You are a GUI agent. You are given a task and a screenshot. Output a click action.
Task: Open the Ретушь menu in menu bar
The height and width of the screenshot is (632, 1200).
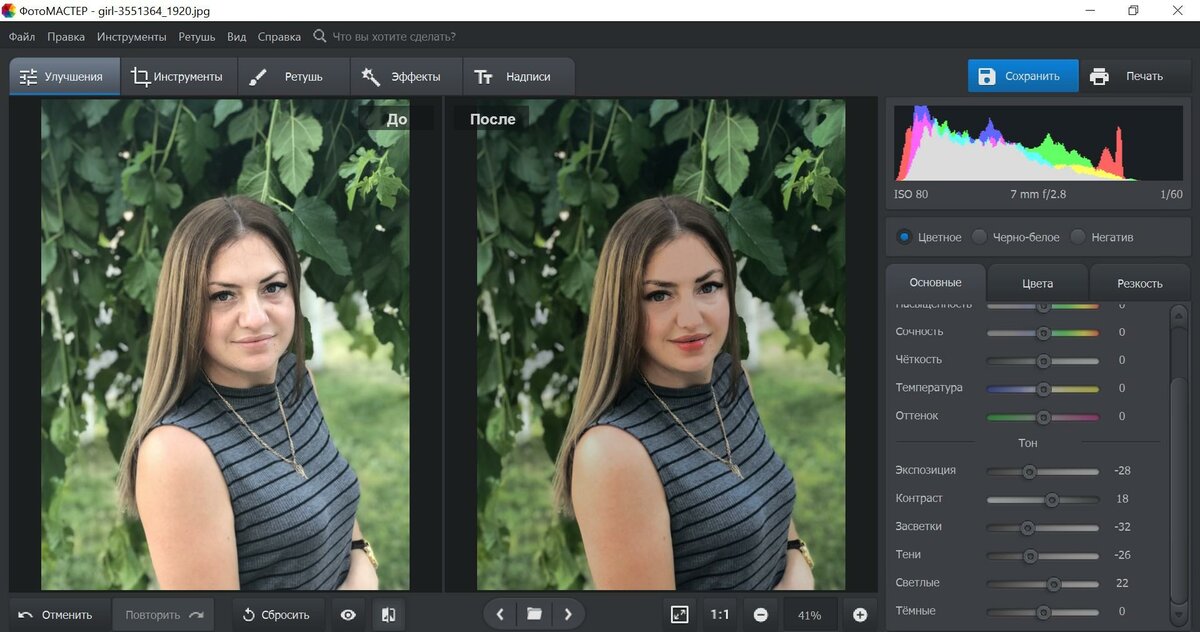(197, 37)
